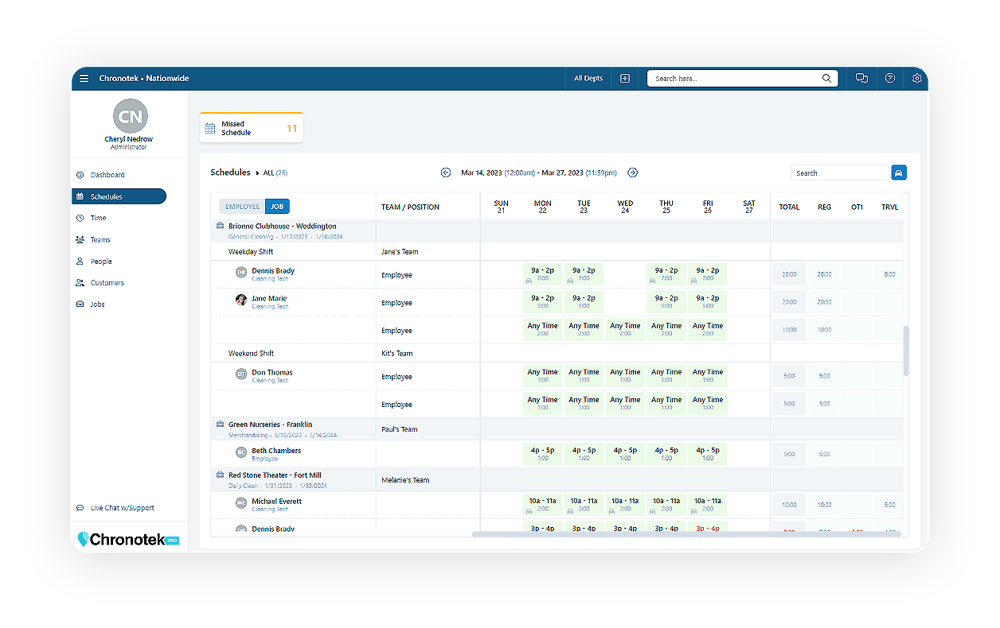Click the Live Chat w/Support icon
Screen dimensions: 1000x628
pos(80,508)
